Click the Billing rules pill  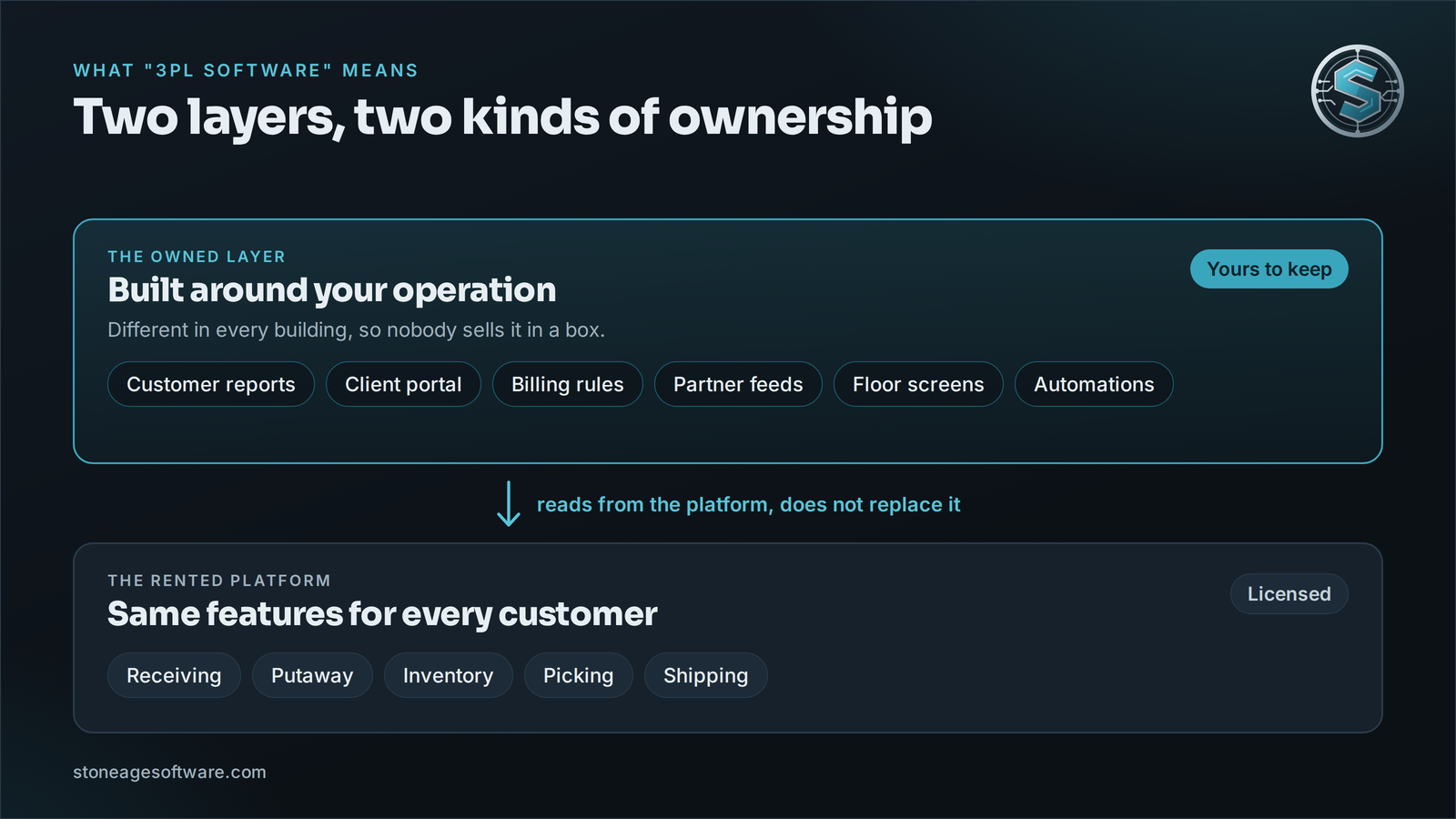(568, 384)
